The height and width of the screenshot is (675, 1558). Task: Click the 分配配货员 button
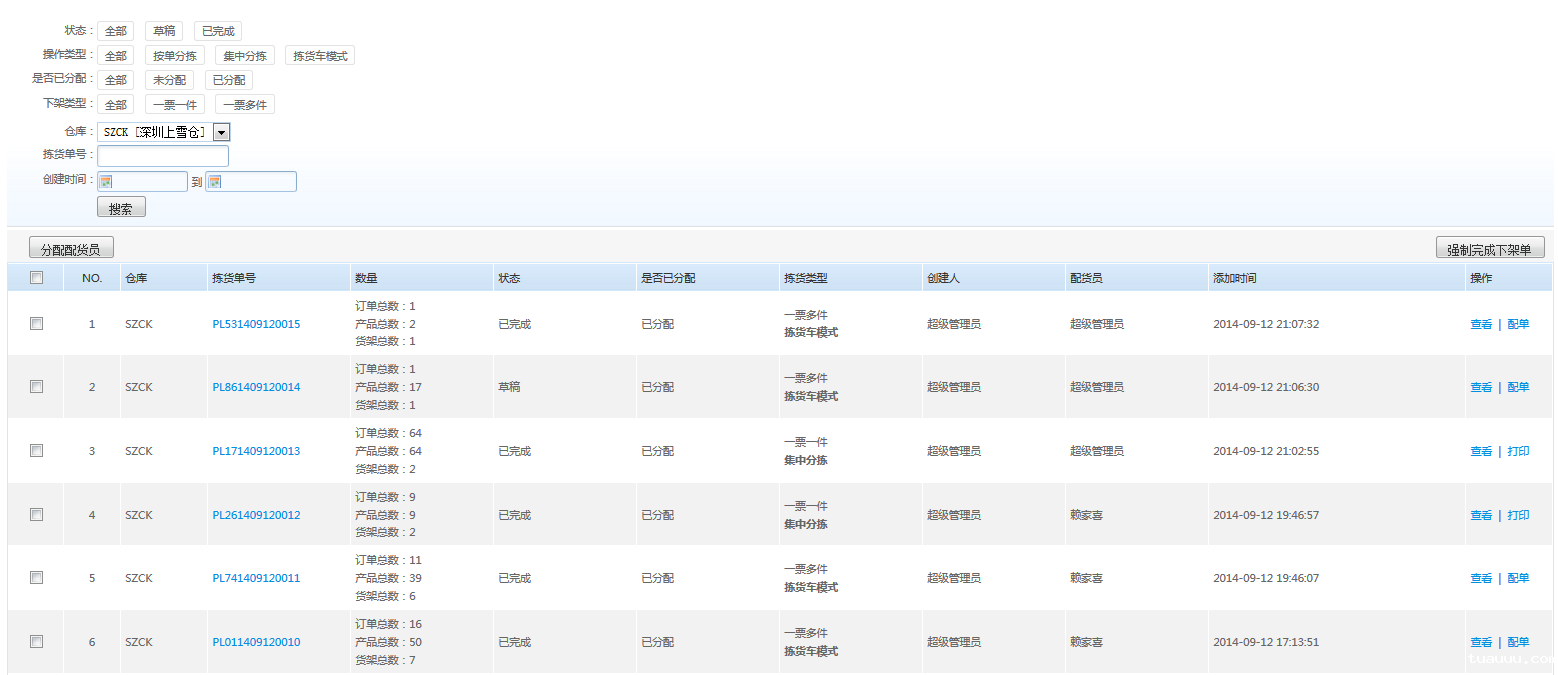pyautogui.click(x=69, y=246)
